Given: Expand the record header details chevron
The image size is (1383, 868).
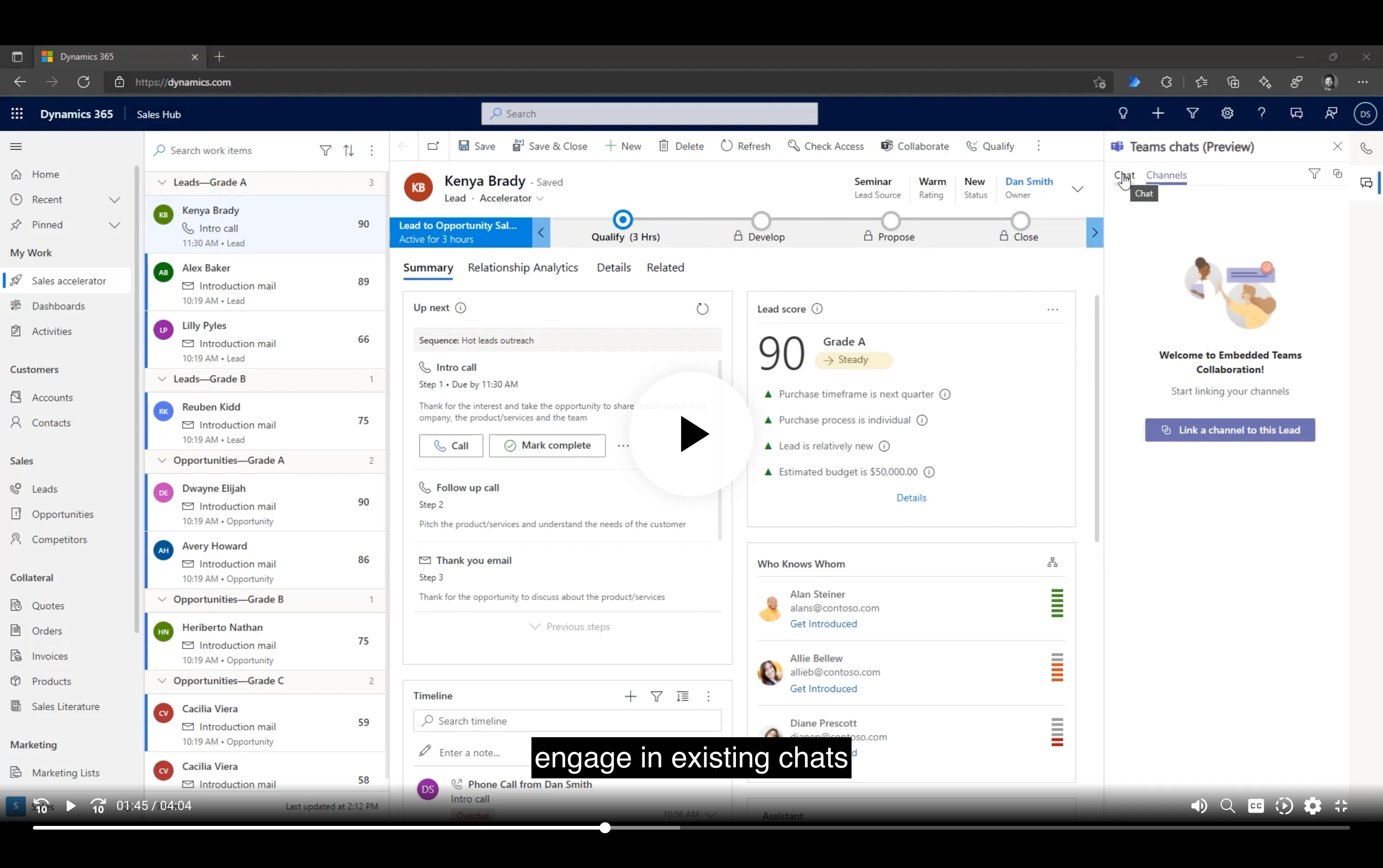Looking at the screenshot, I should tap(1077, 189).
